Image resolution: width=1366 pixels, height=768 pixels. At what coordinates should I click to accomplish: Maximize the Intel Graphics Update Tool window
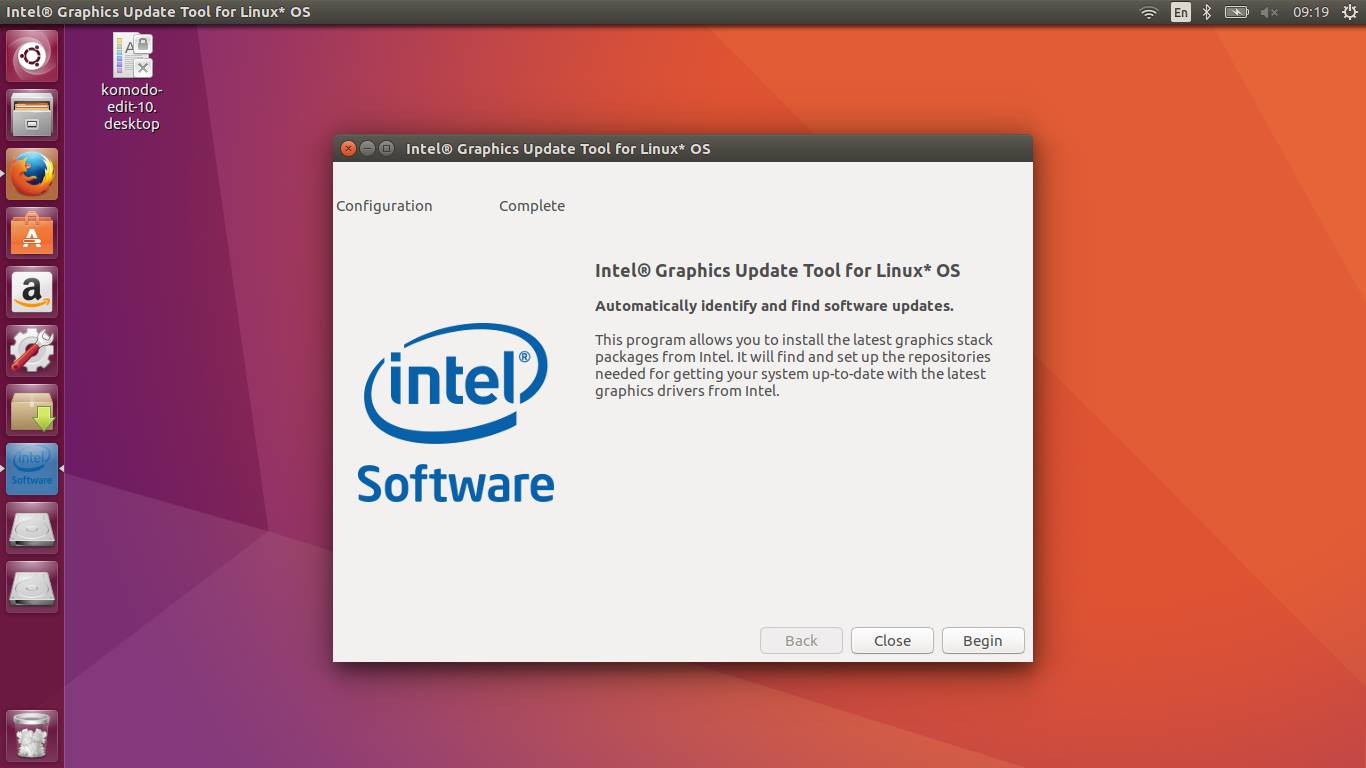tap(386, 148)
